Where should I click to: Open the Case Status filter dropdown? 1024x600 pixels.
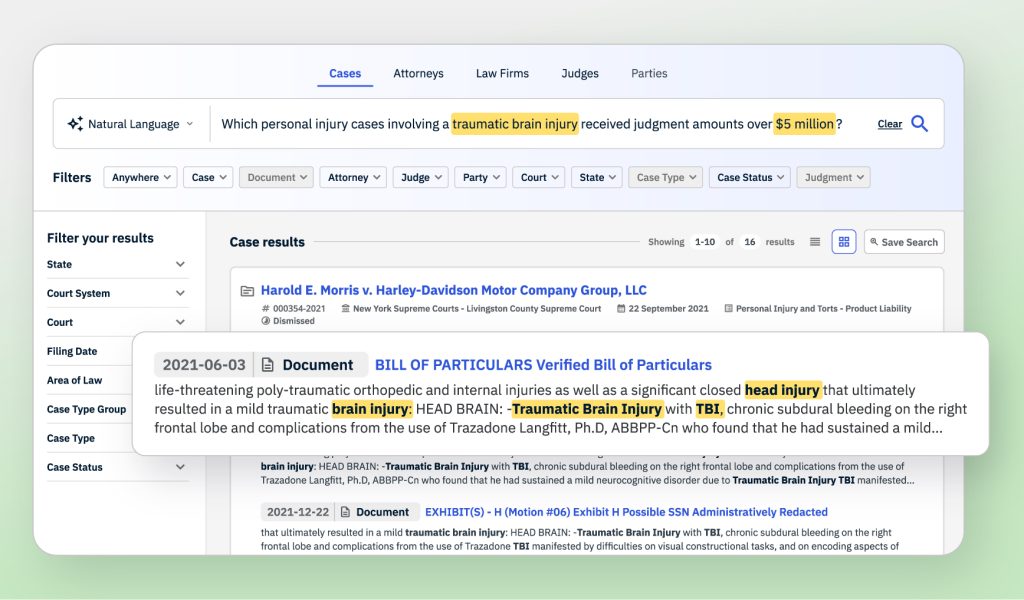click(x=750, y=177)
